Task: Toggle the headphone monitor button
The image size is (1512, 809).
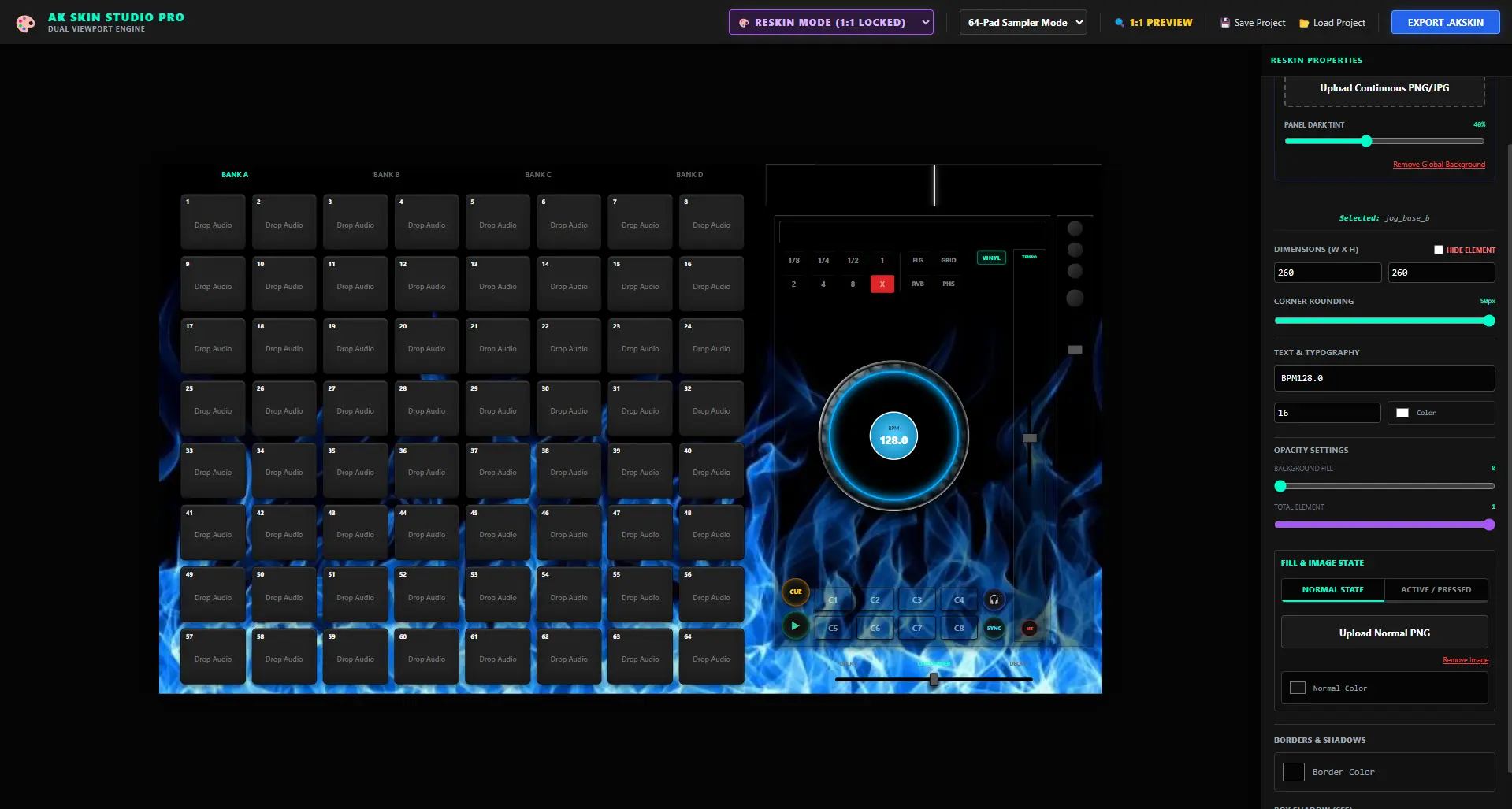Action: pyautogui.click(x=994, y=600)
